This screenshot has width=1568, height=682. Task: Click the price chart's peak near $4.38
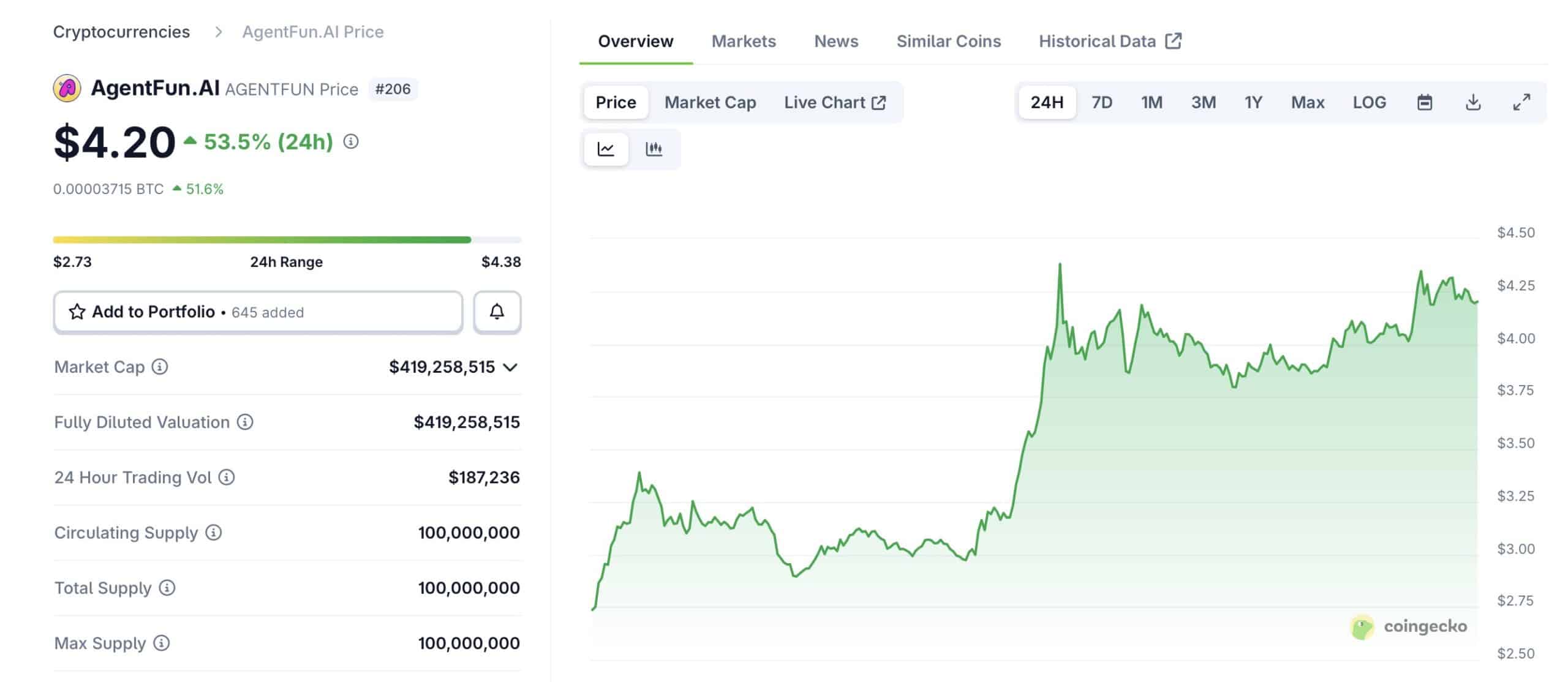(1060, 264)
